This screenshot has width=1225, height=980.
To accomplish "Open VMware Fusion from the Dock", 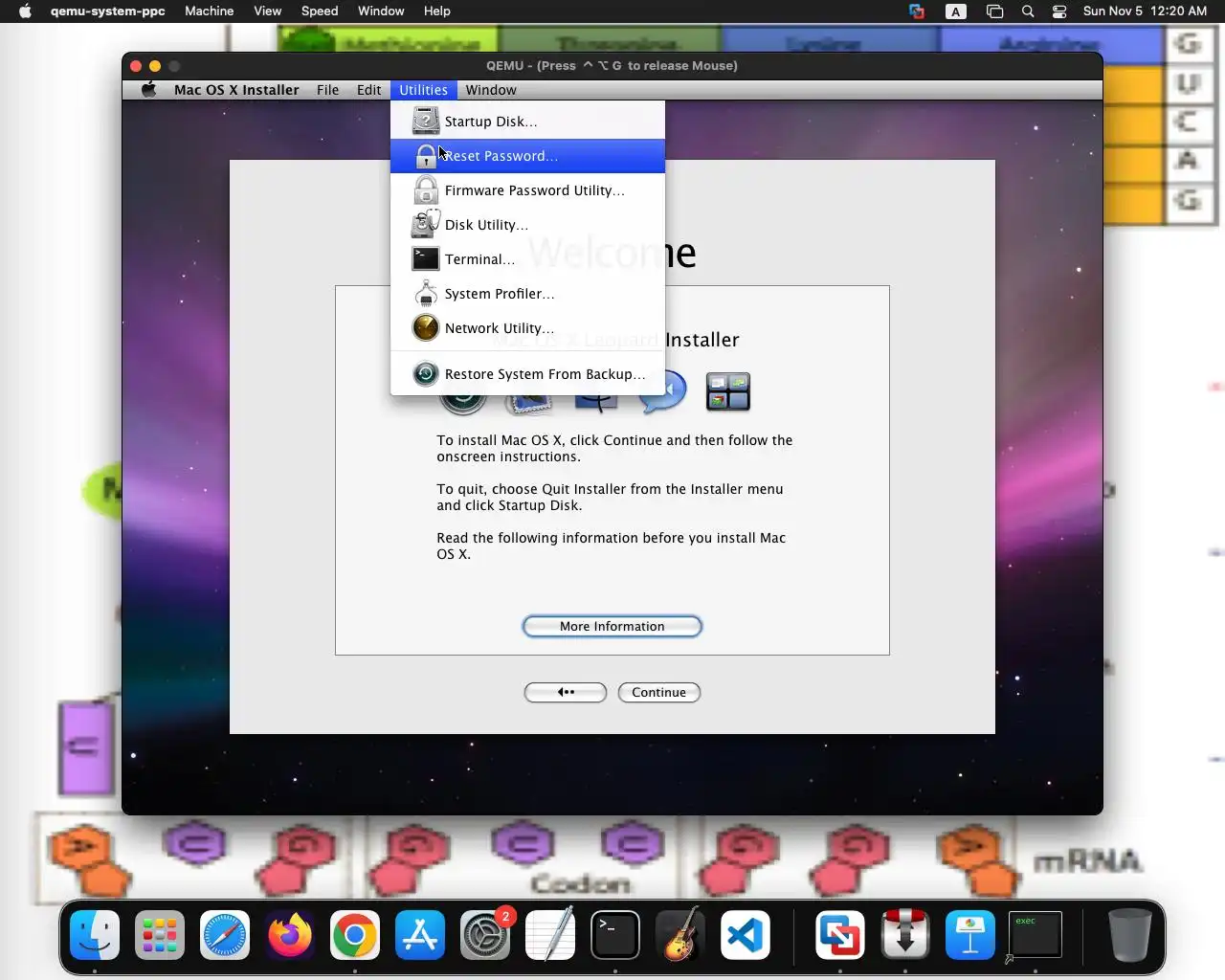I will [839, 934].
